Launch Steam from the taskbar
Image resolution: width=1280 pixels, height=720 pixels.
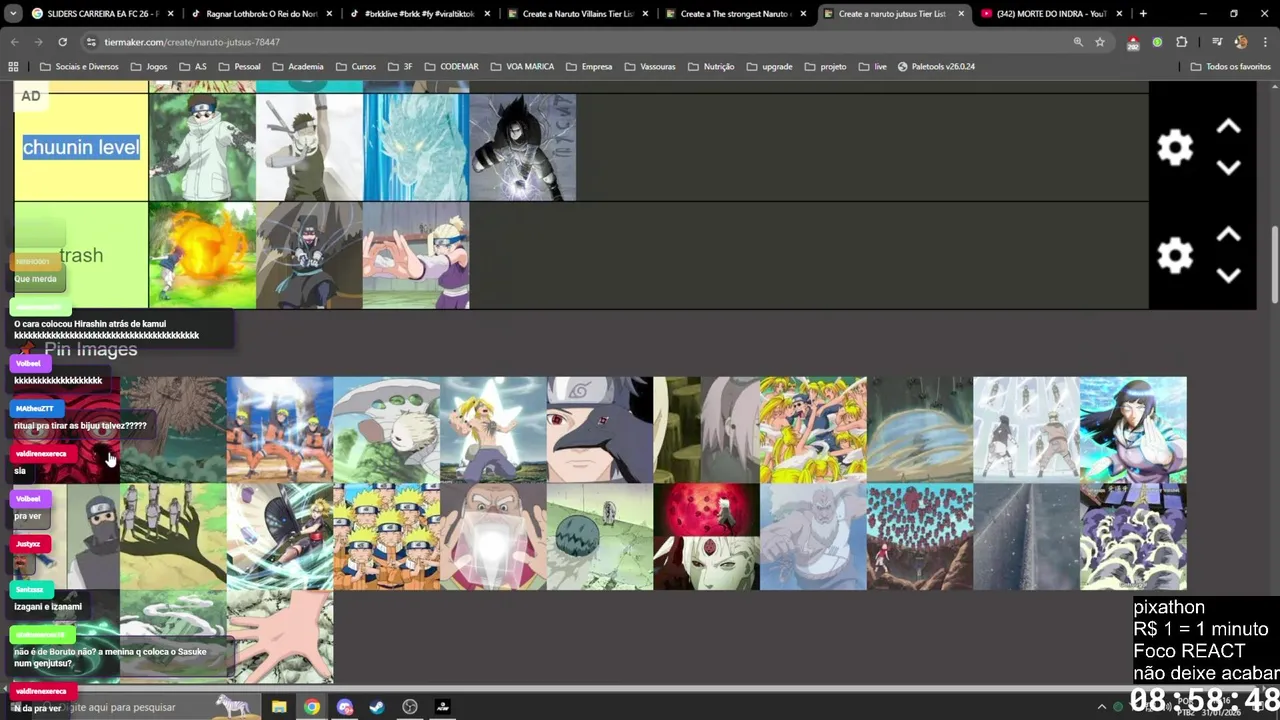tap(377, 707)
